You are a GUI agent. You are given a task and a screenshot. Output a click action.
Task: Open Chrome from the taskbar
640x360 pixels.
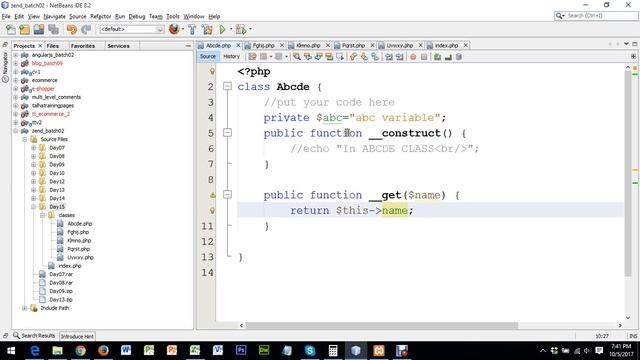coord(80,350)
